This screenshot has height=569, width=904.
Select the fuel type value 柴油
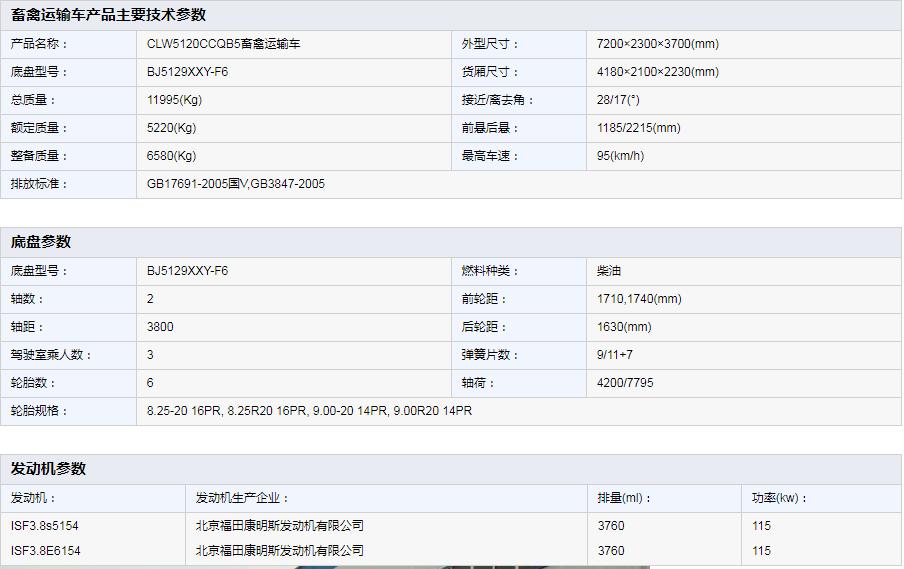point(609,271)
